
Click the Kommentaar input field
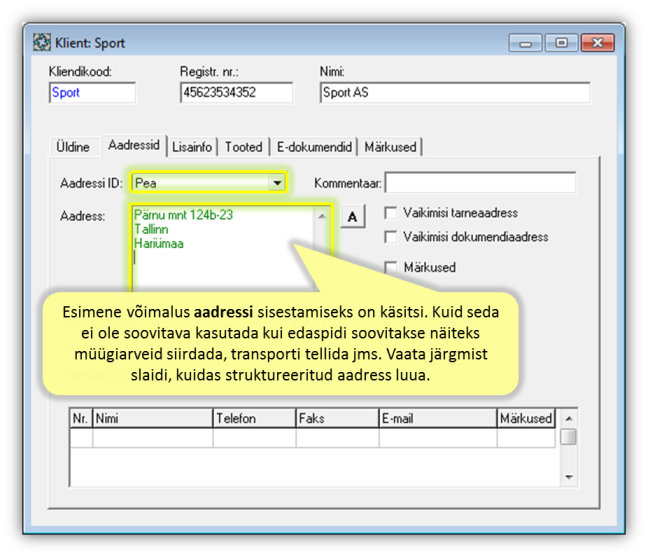click(480, 183)
